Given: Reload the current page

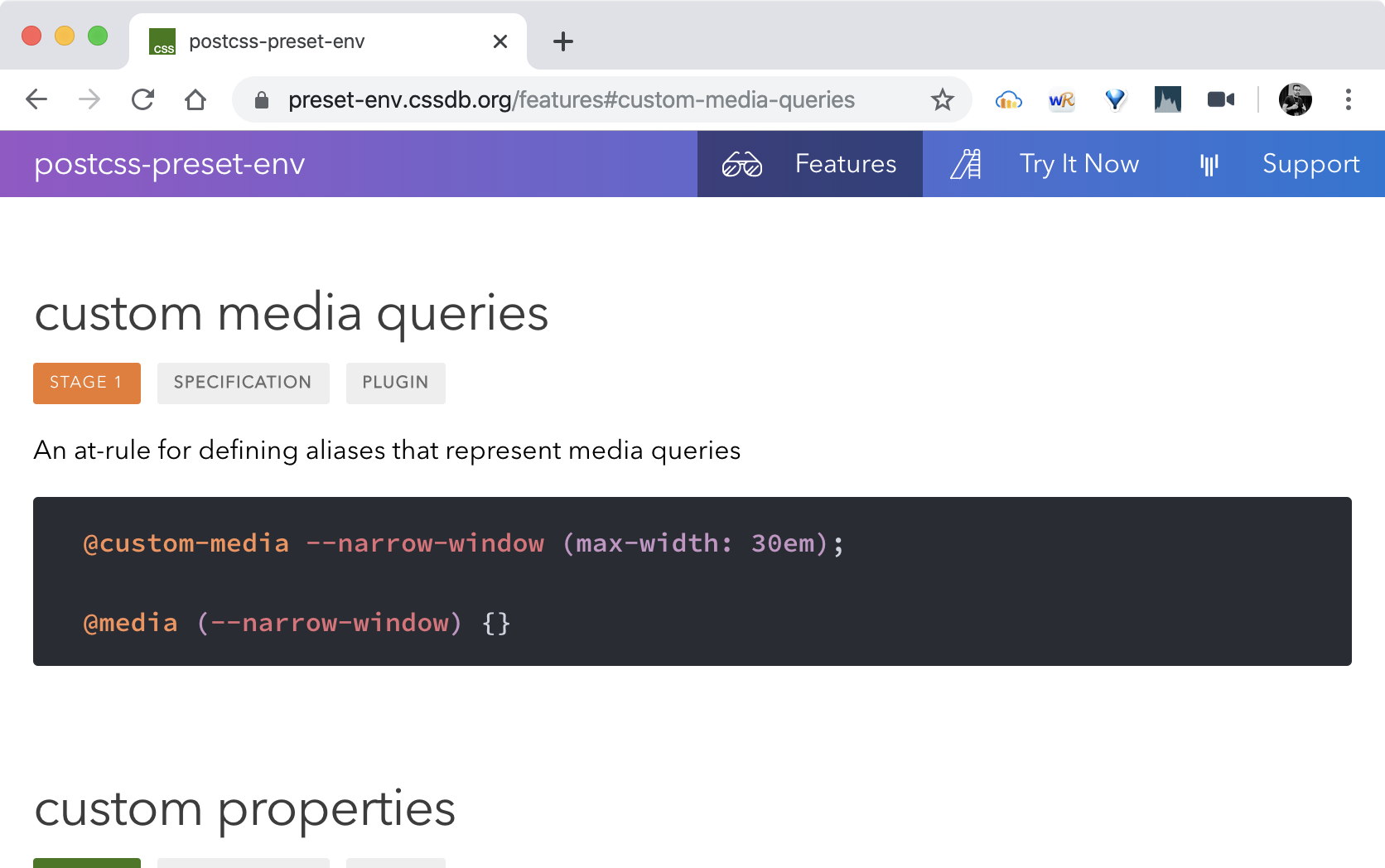Looking at the screenshot, I should pos(142,99).
